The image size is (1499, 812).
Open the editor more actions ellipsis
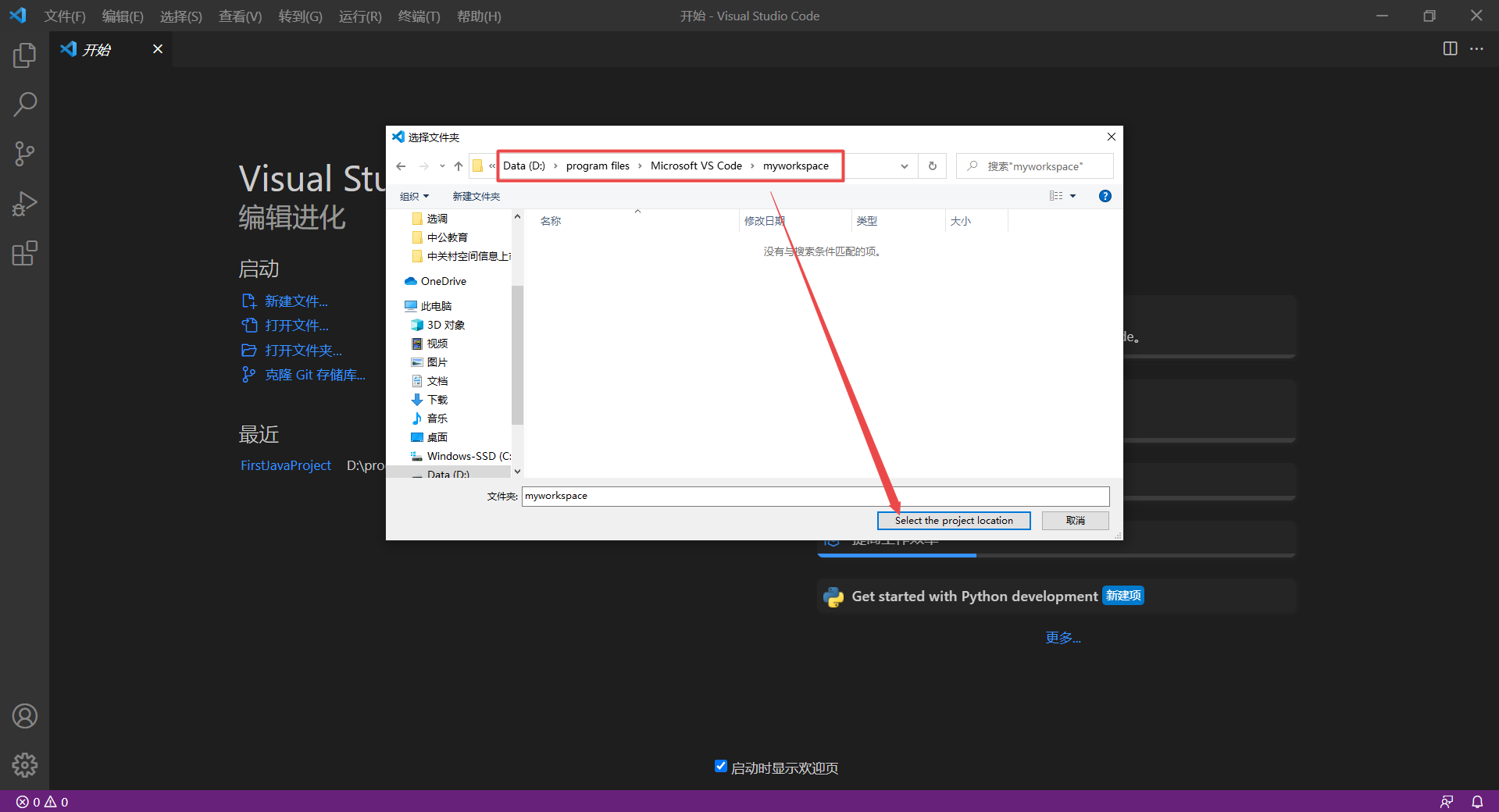pyautogui.click(x=1476, y=48)
